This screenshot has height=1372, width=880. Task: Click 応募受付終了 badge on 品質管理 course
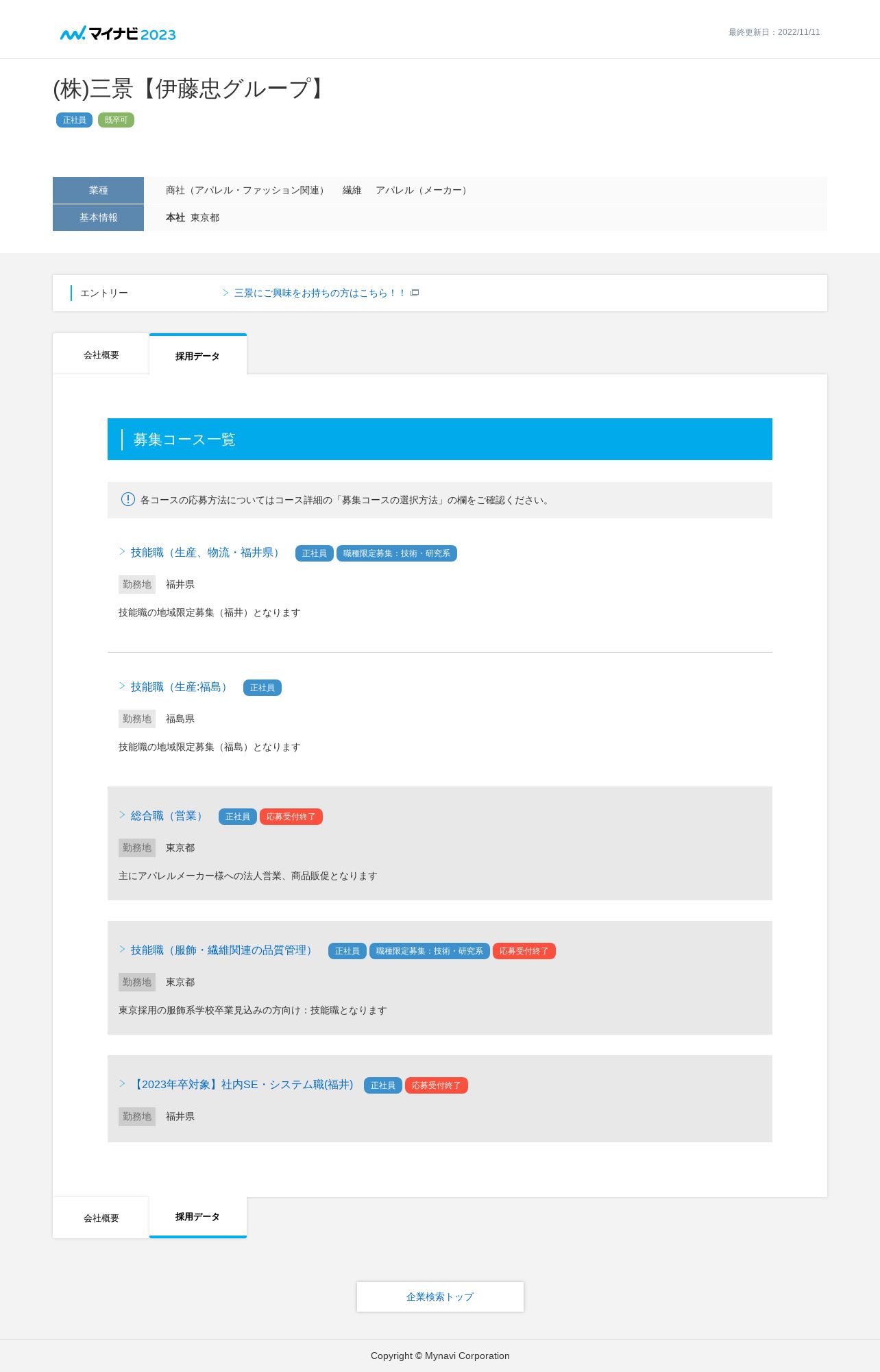coord(524,951)
